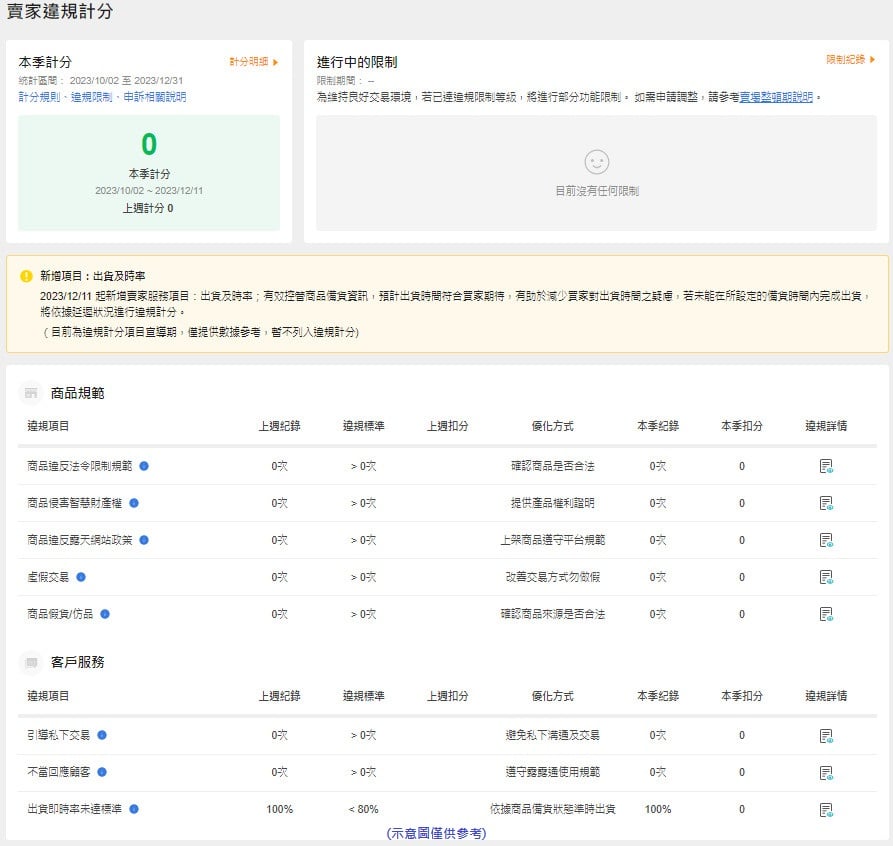Open violation details for 商品假貨/仿品
Viewport: 893px width, 846px height.
pos(826,614)
